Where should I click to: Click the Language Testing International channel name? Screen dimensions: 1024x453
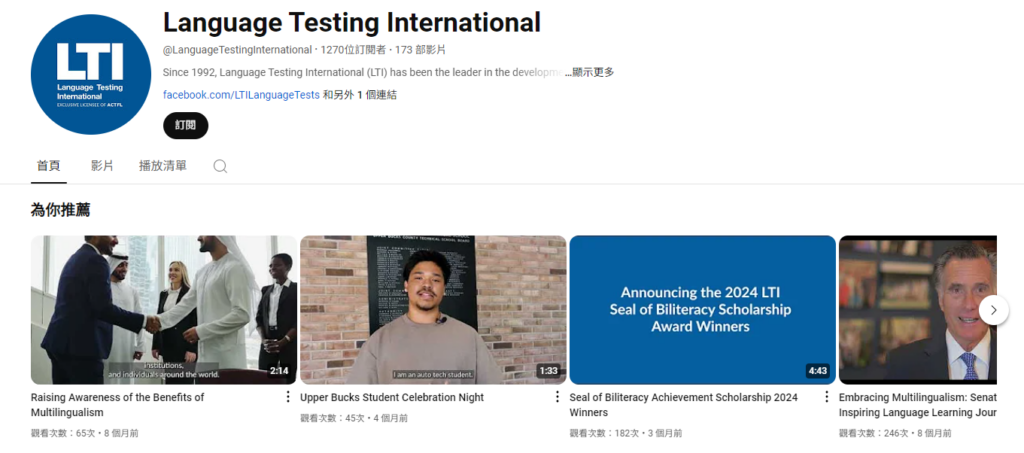click(352, 23)
